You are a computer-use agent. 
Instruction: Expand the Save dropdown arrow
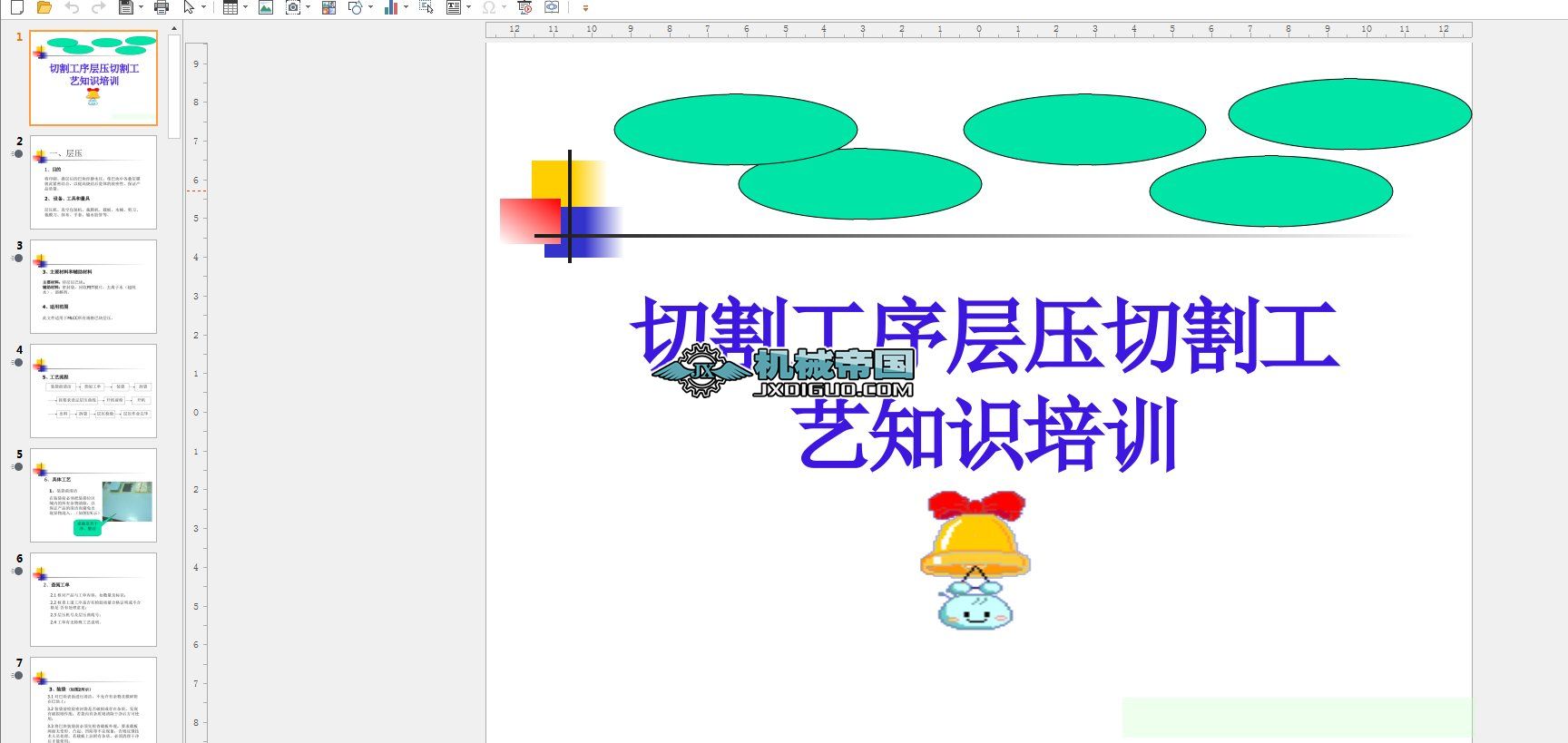click(x=141, y=7)
